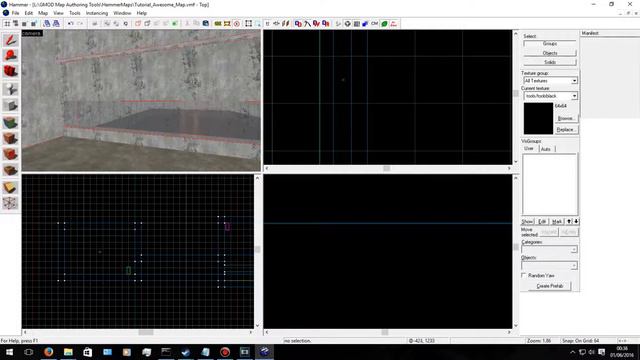Image resolution: width=640 pixels, height=360 pixels.
Task: Open the Help menu
Action: coord(142,13)
